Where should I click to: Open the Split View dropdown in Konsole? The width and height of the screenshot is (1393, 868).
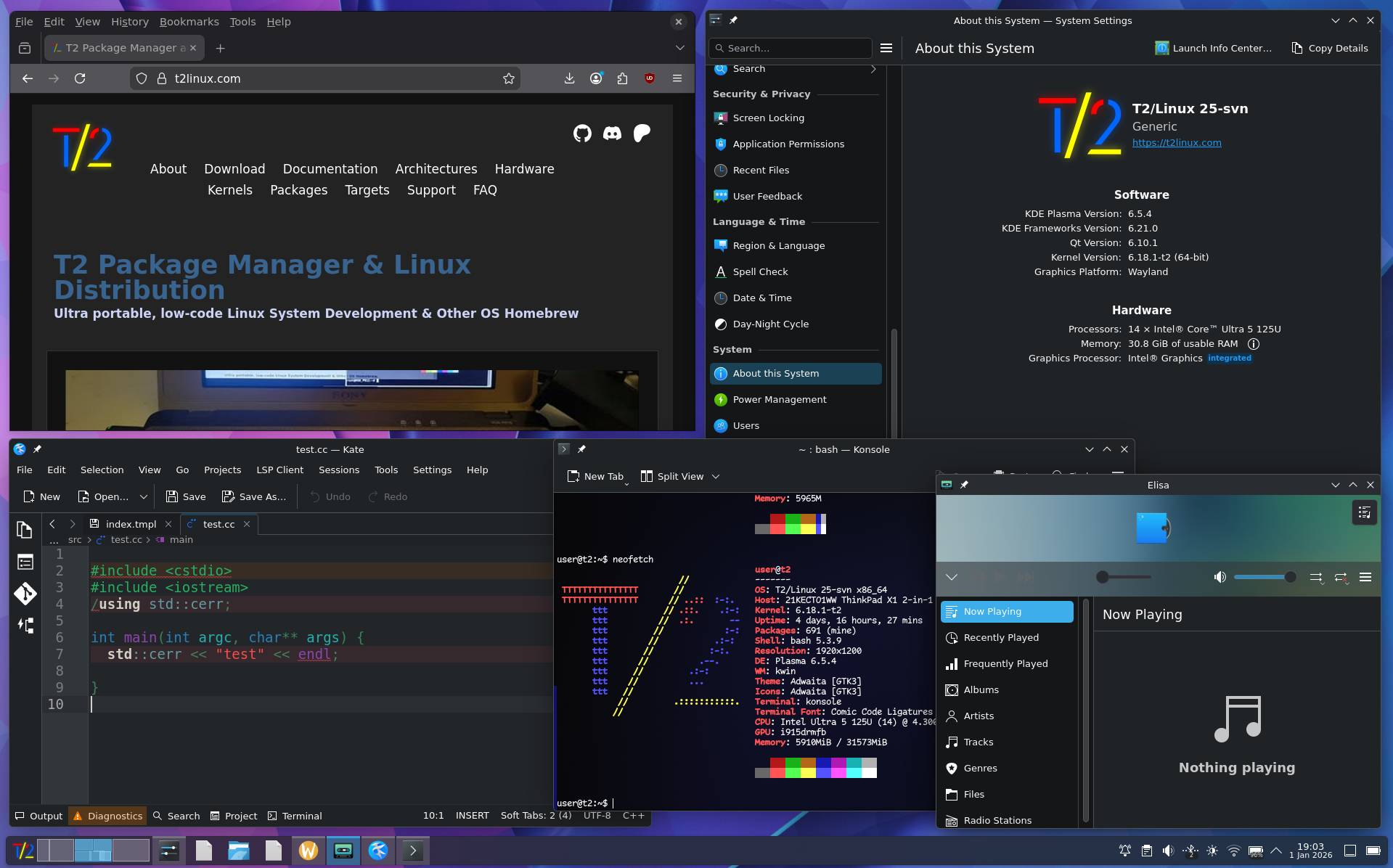[x=716, y=477]
